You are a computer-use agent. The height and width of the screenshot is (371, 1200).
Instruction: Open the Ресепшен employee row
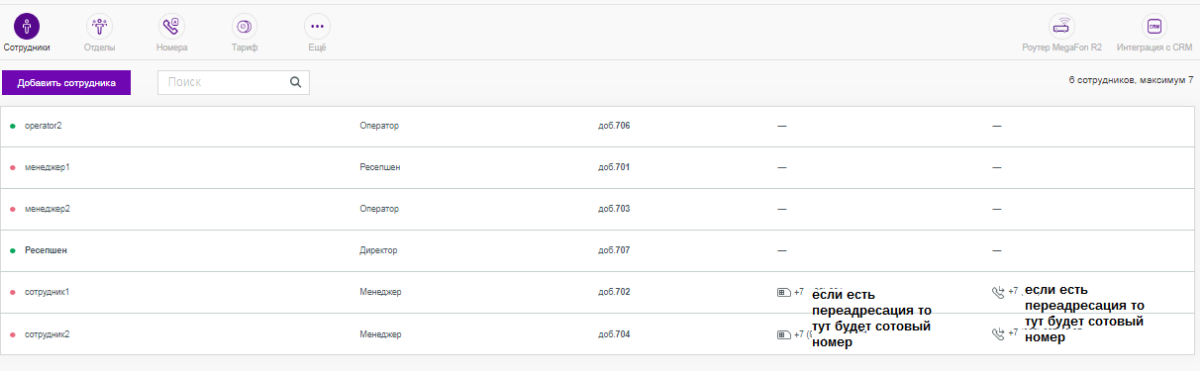[599, 250]
